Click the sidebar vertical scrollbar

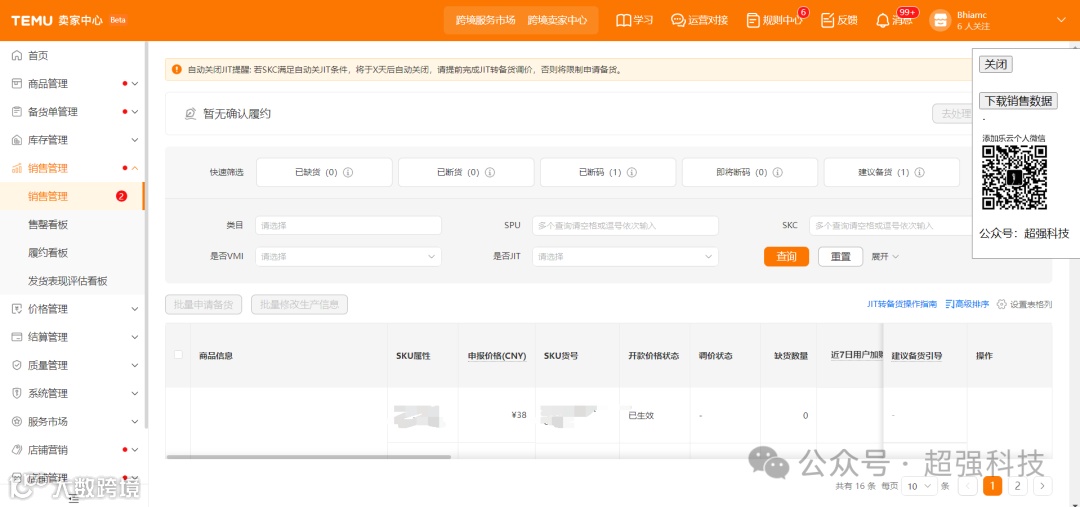point(146,234)
